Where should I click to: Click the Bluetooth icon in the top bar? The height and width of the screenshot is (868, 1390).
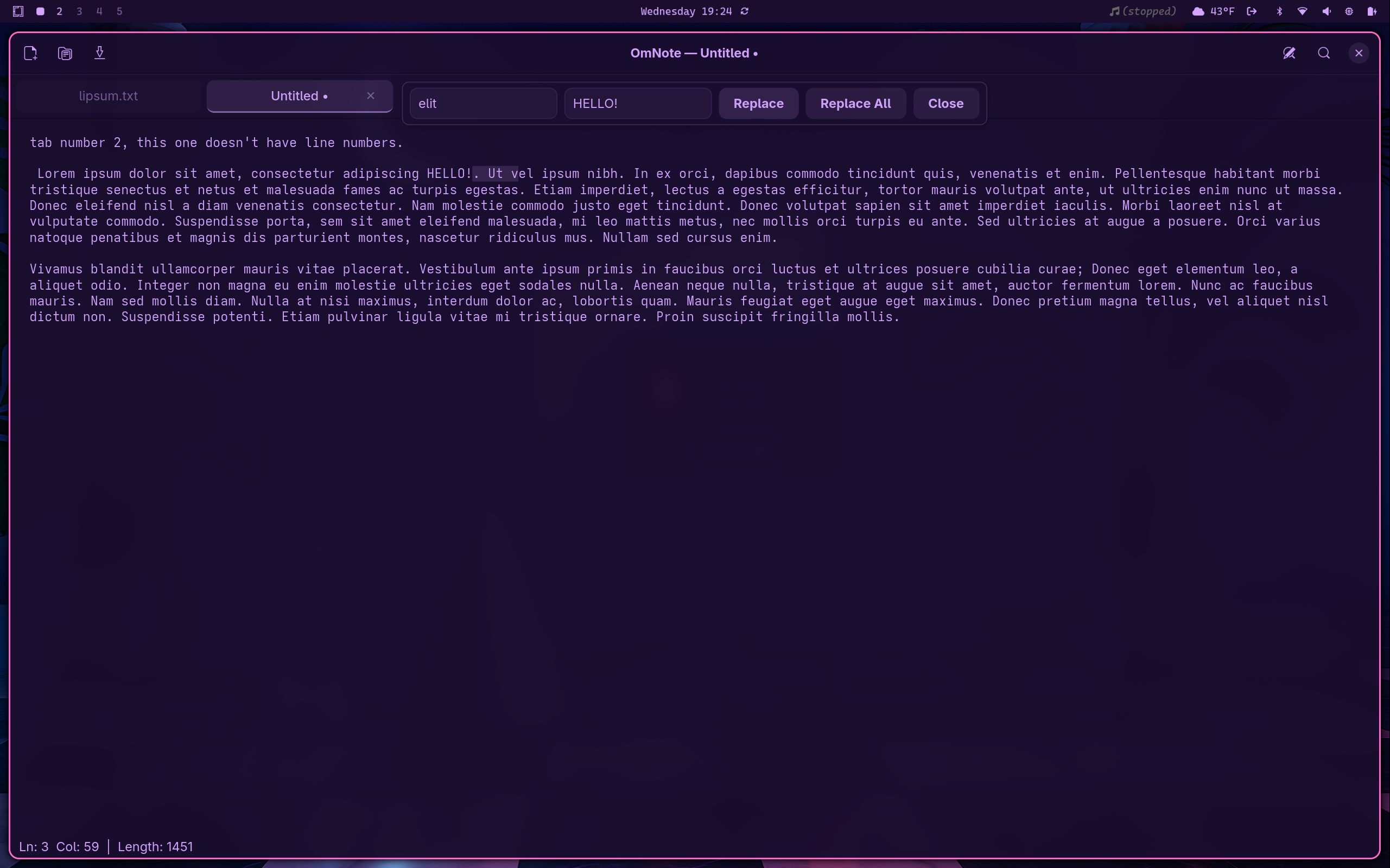click(1279, 11)
